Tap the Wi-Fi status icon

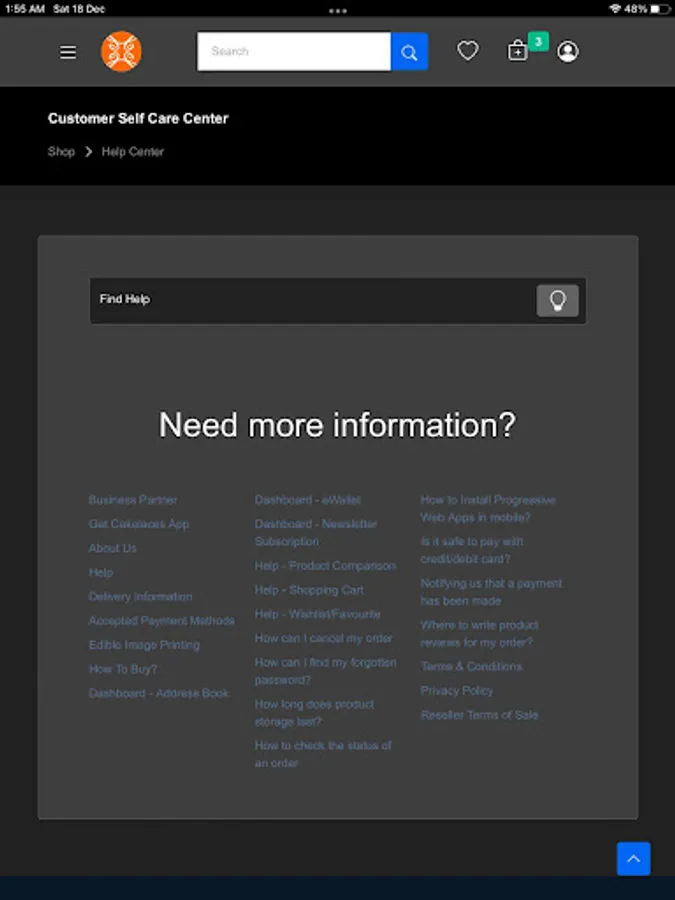click(x=615, y=9)
